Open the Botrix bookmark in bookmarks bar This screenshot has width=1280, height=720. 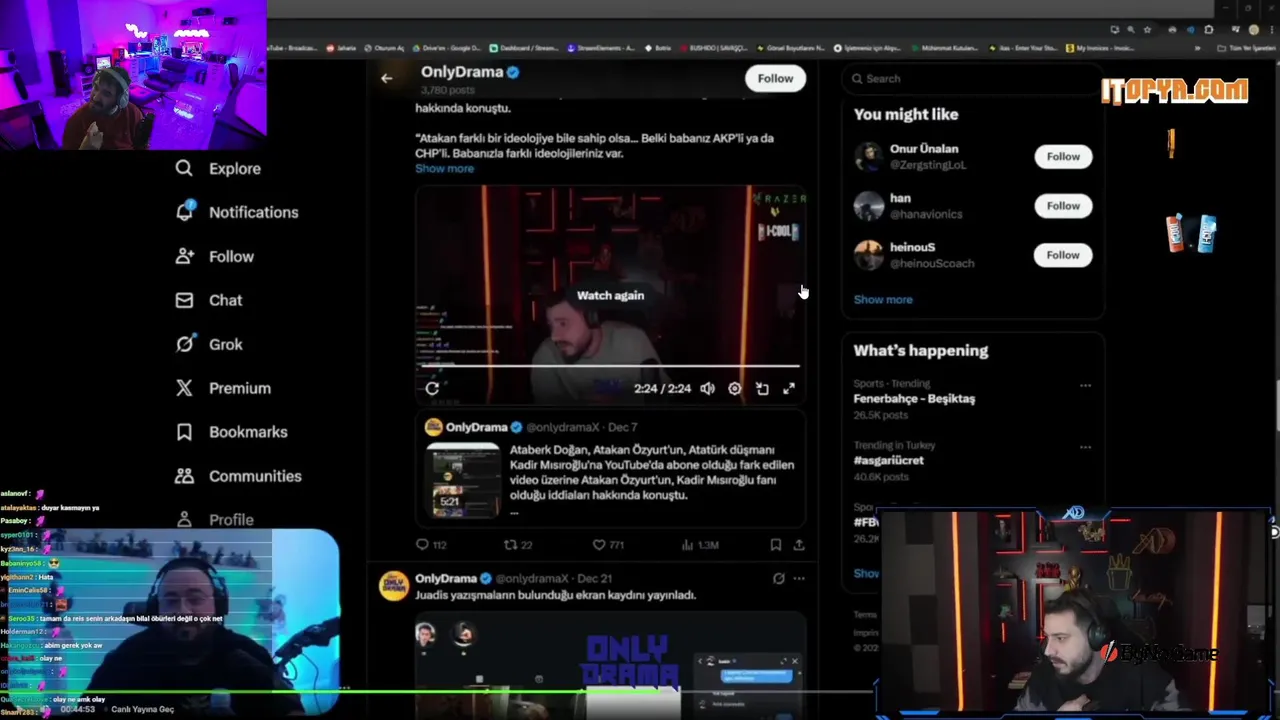[x=658, y=48]
